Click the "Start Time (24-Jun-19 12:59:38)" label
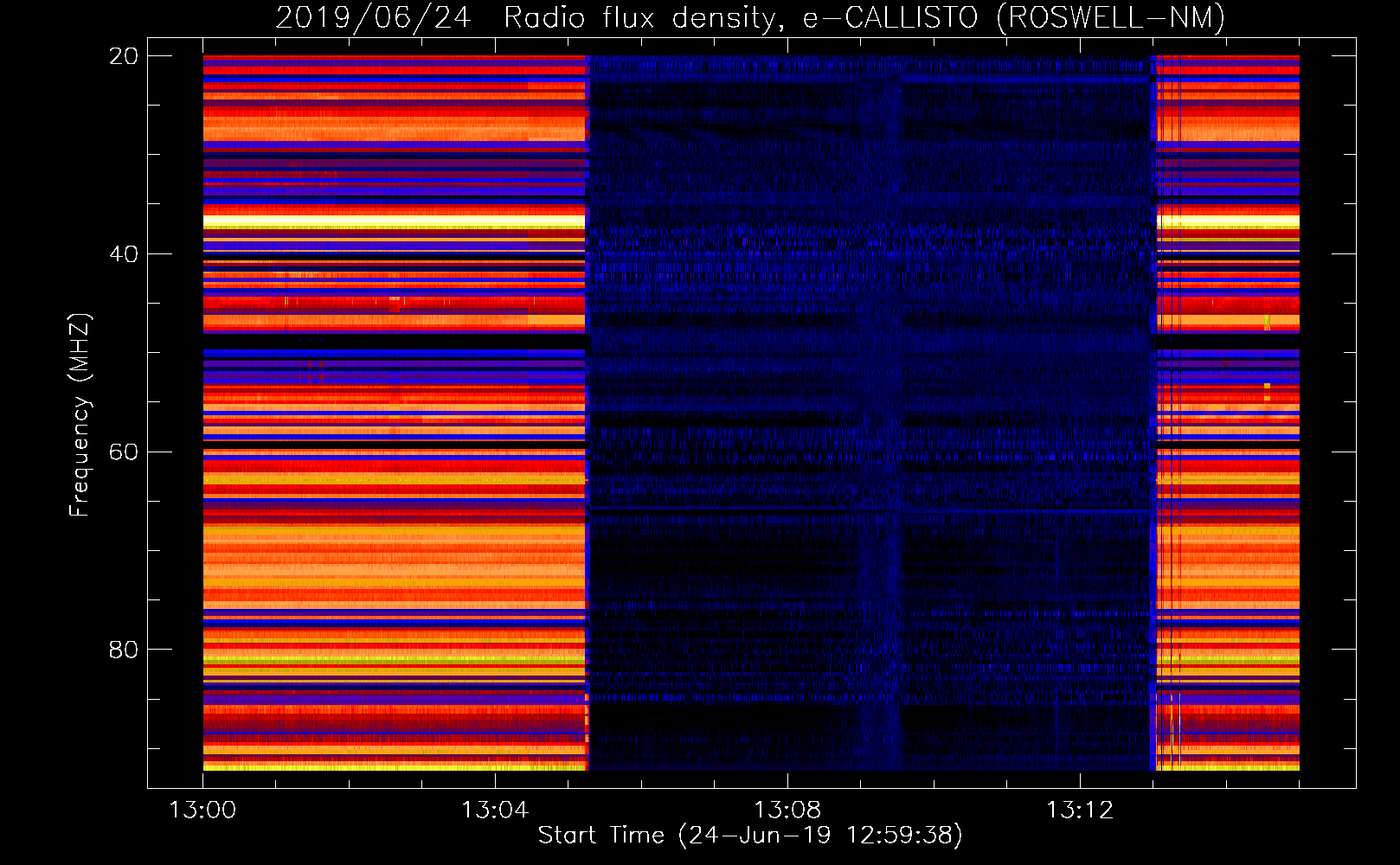 pyautogui.click(x=750, y=836)
